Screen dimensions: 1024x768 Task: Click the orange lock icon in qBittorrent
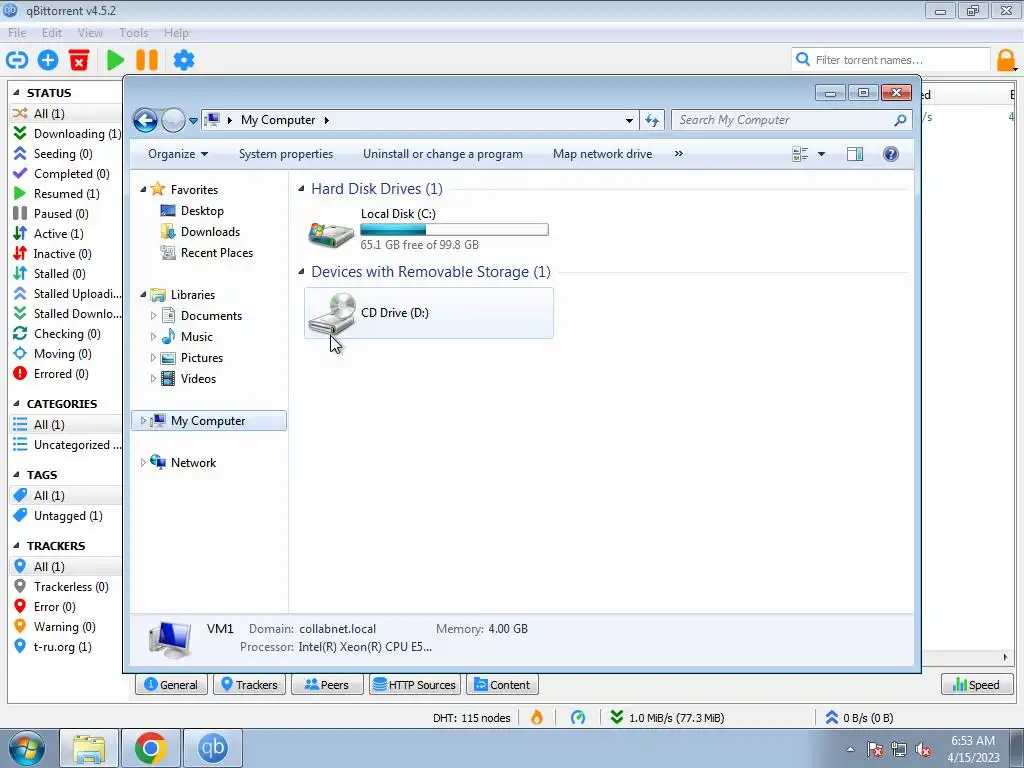[x=1006, y=60]
